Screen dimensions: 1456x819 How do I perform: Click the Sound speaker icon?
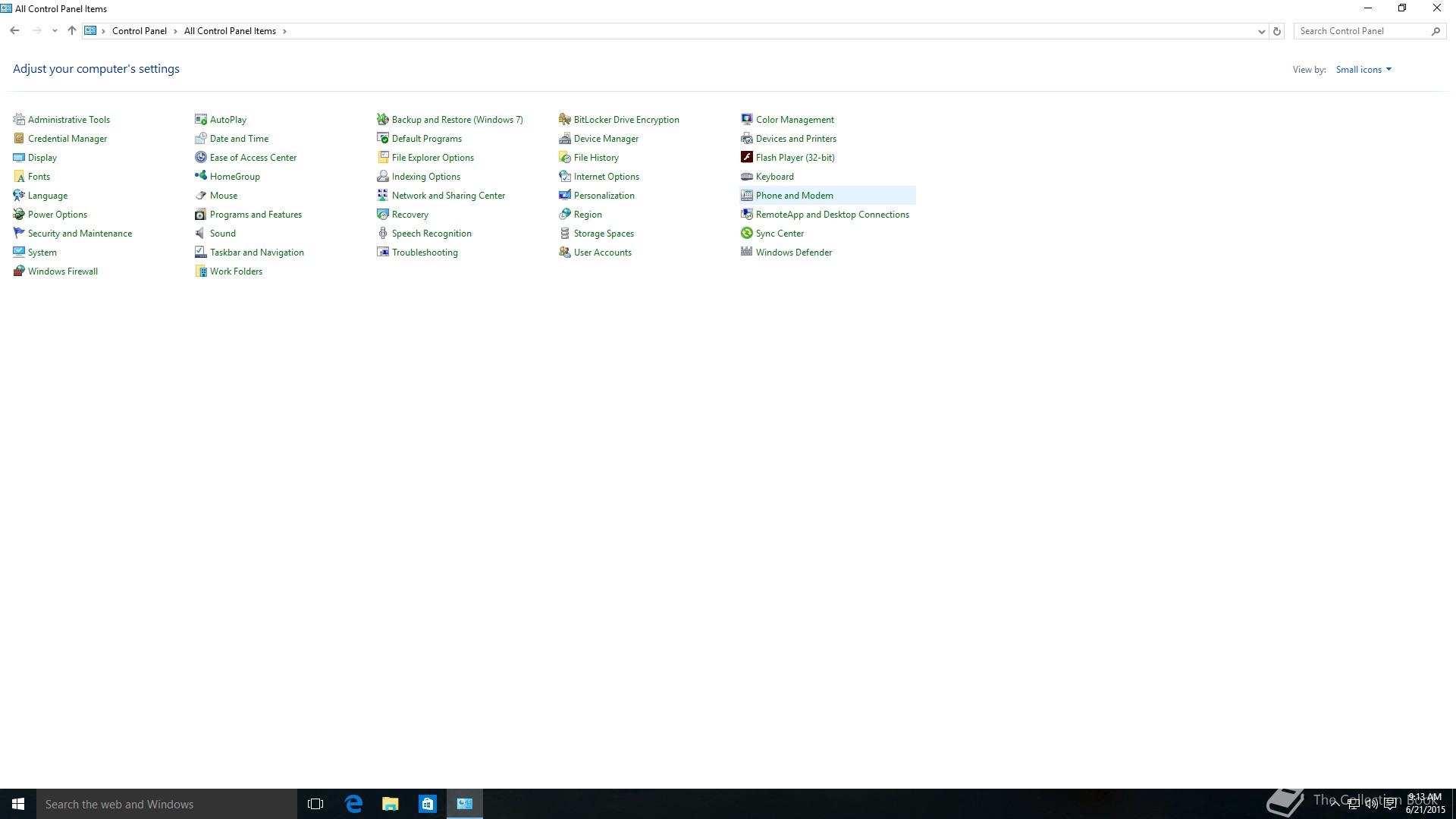coord(201,233)
